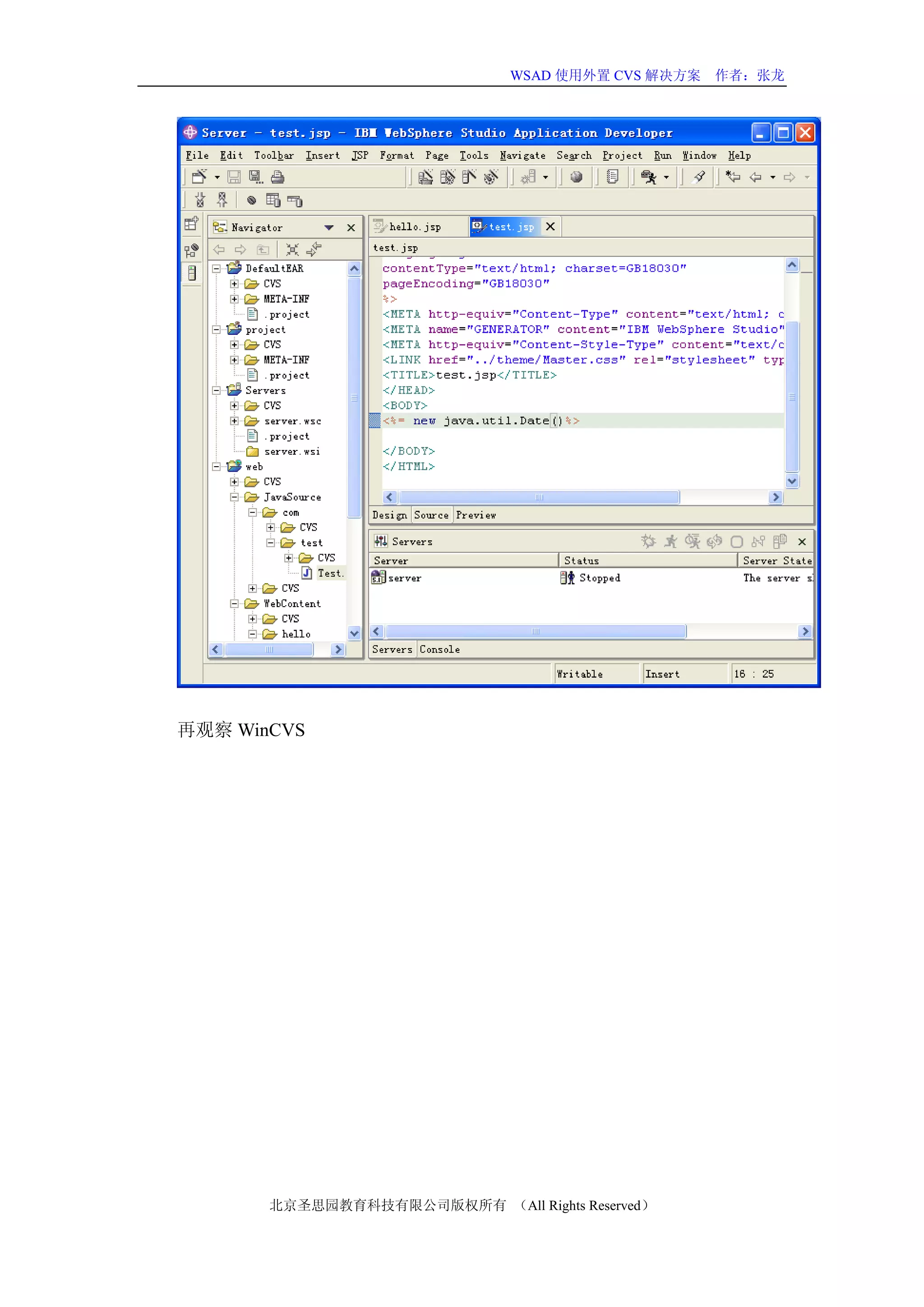Open the Back history dropdown arrow
Image resolution: width=924 pixels, height=1307 pixels.
coord(773,178)
